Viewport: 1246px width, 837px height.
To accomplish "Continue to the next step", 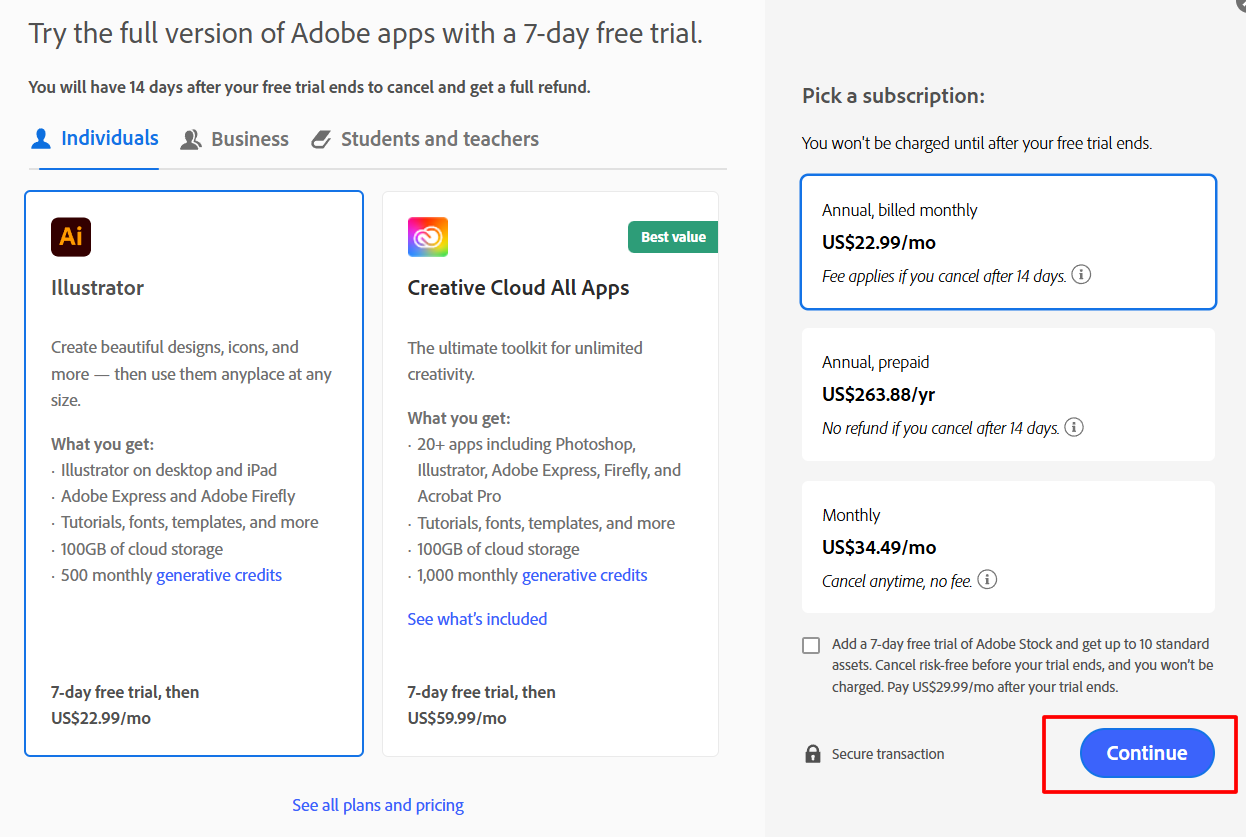I will tap(1147, 753).
